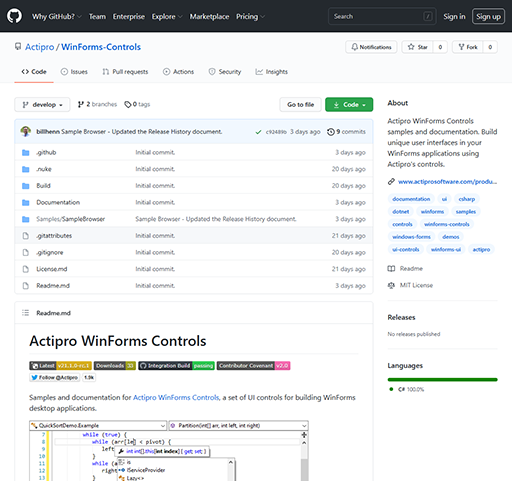Viewport: 512px width, 481px height.
Task: Click the Notifications button
Action: [x=371, y=47]
